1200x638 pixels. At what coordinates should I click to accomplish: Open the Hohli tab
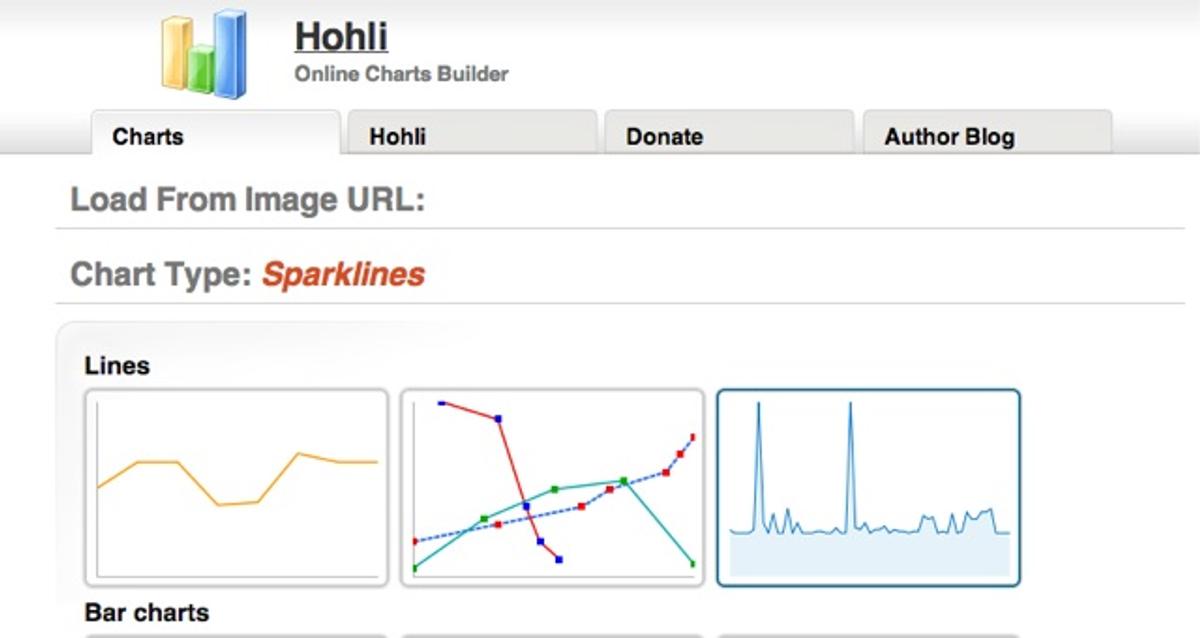tap(397, 137)
